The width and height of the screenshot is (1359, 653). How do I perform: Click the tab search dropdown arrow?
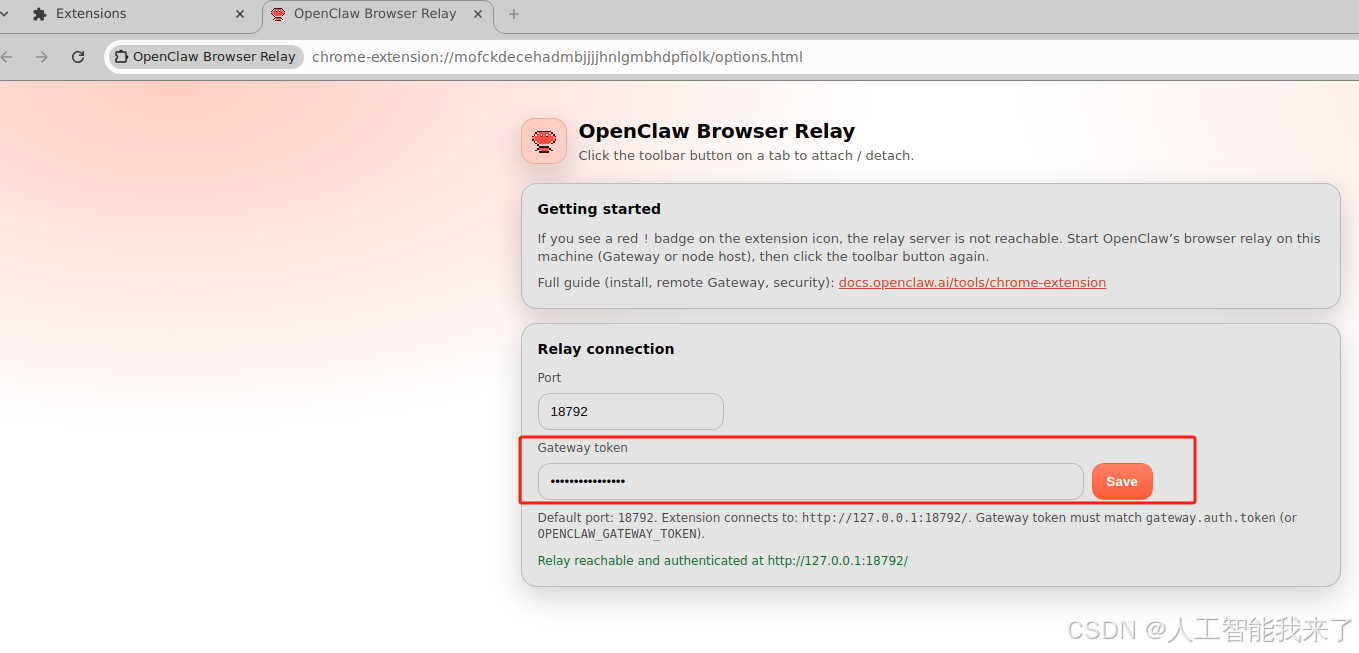tap(4, 14)
